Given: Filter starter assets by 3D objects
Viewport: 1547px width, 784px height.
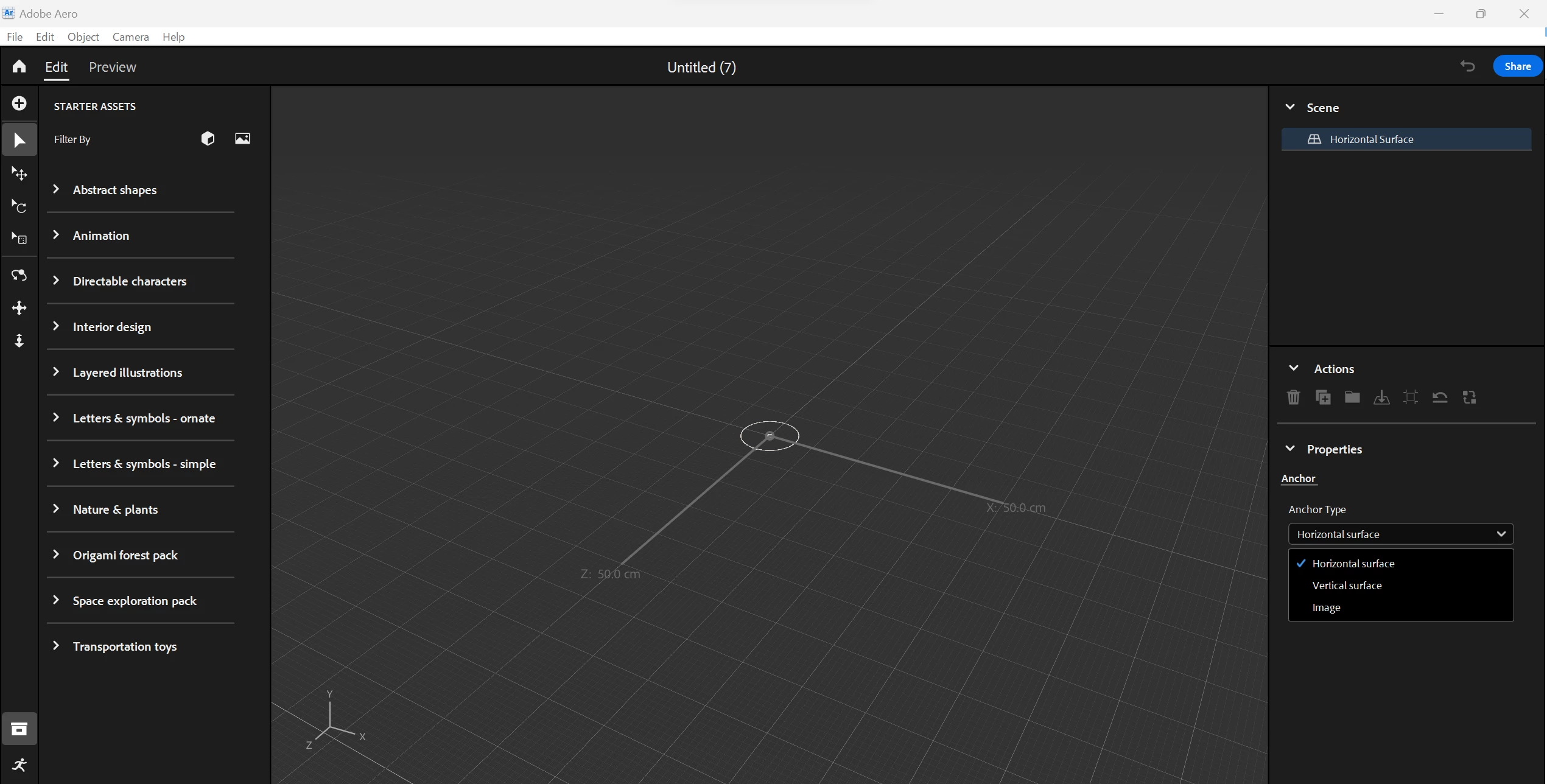Looking at the screenshot, I should coord(208,139).
